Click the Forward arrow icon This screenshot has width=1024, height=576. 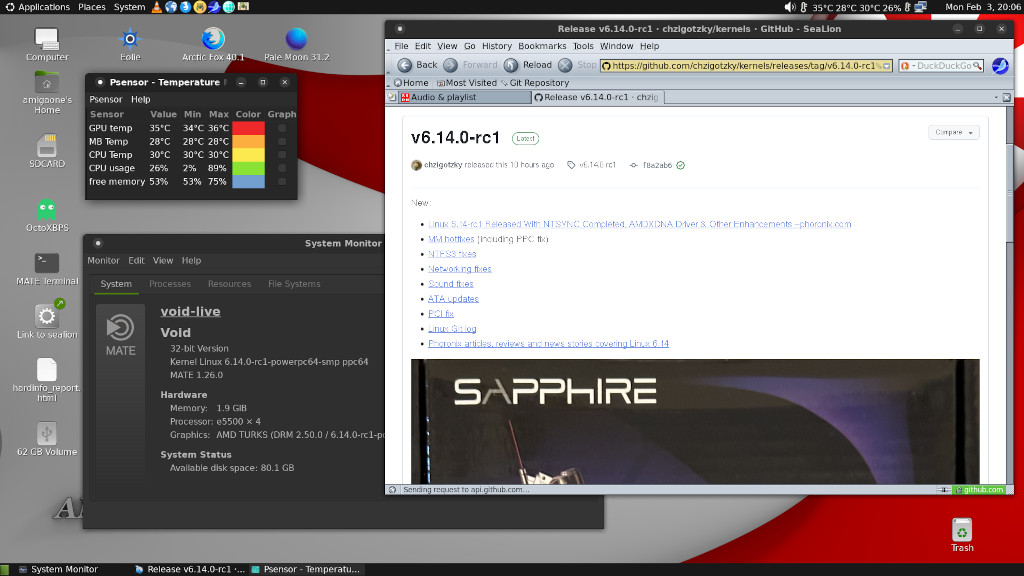451,65
